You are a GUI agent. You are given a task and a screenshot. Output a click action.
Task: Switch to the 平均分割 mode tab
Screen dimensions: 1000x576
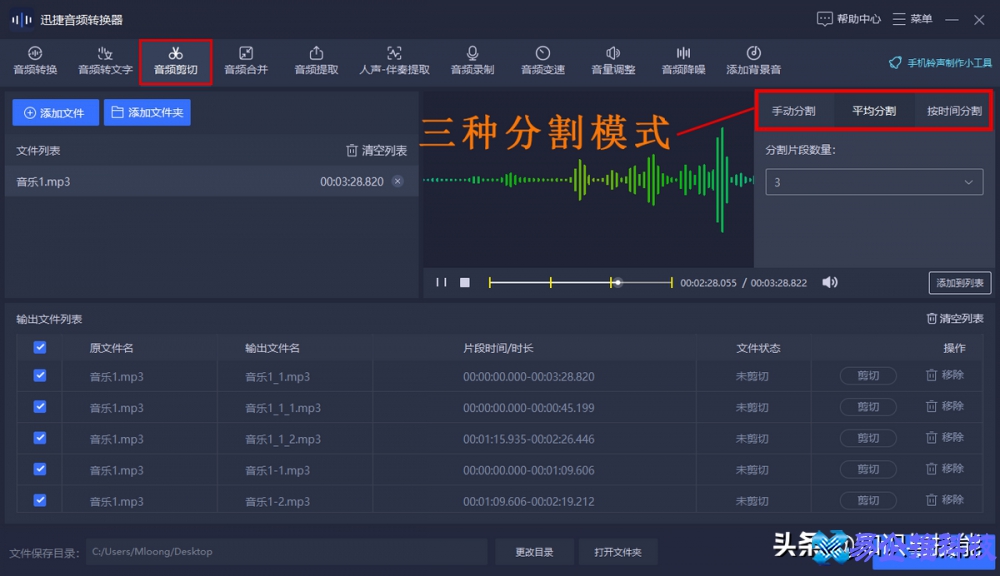coord(874,112)
